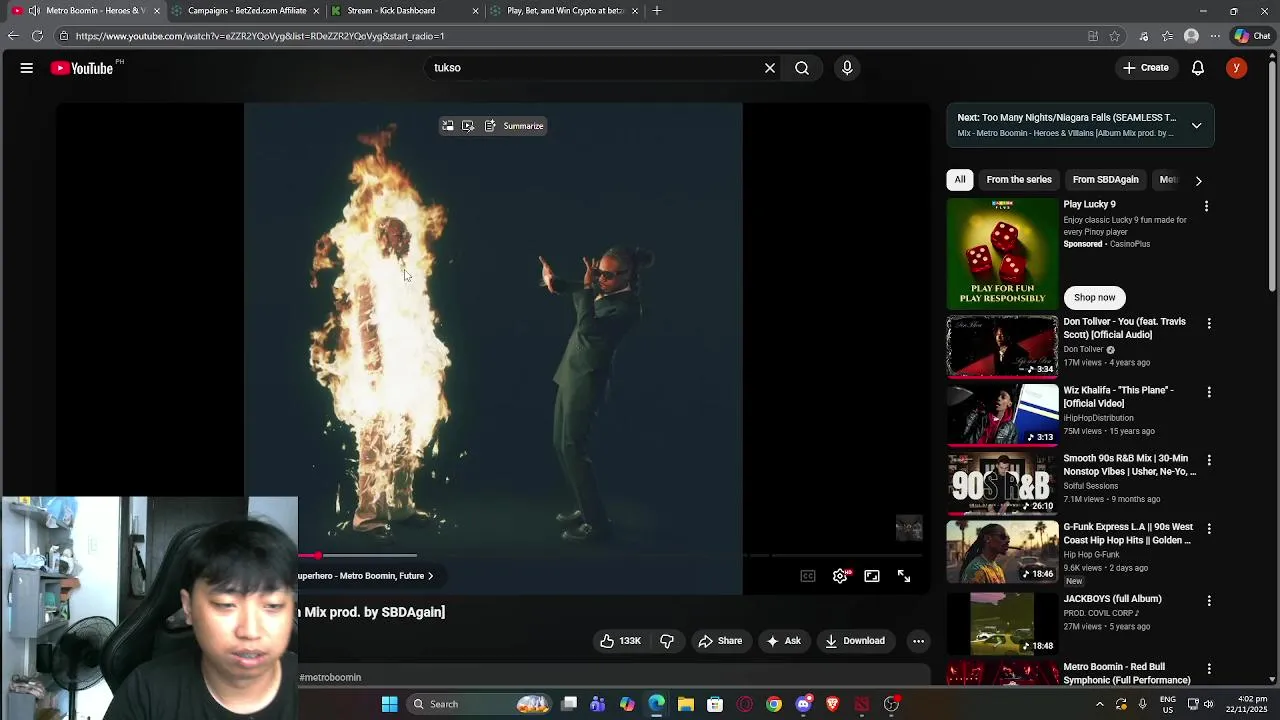Viewport: 1280px width, 720px height.
Task: Expand the Next up mix playlist
Action: pos(1196,125)
